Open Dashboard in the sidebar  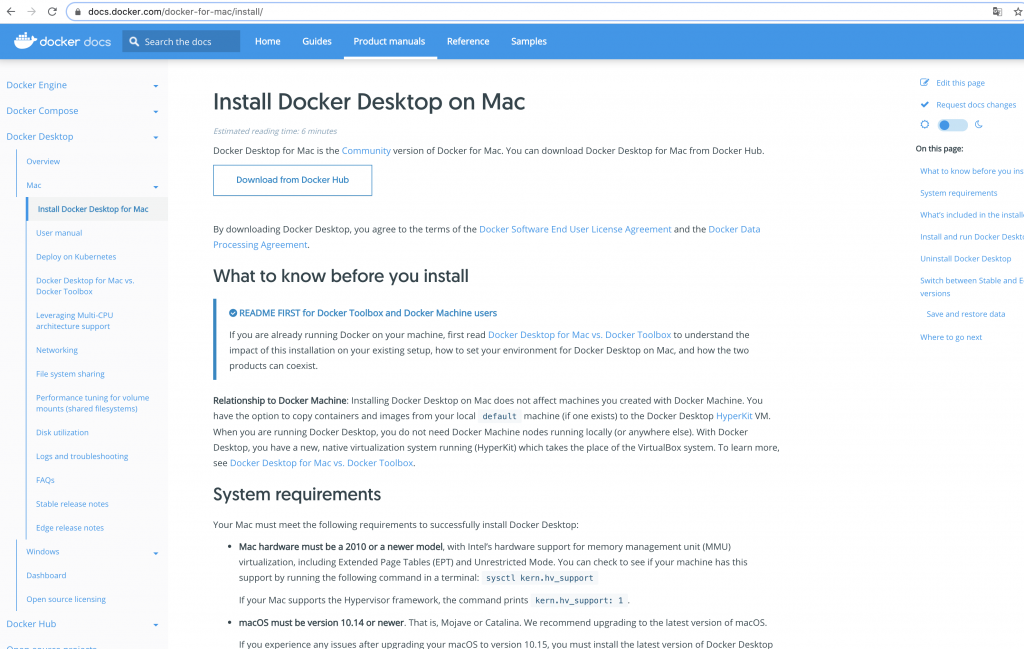point(46,575)
